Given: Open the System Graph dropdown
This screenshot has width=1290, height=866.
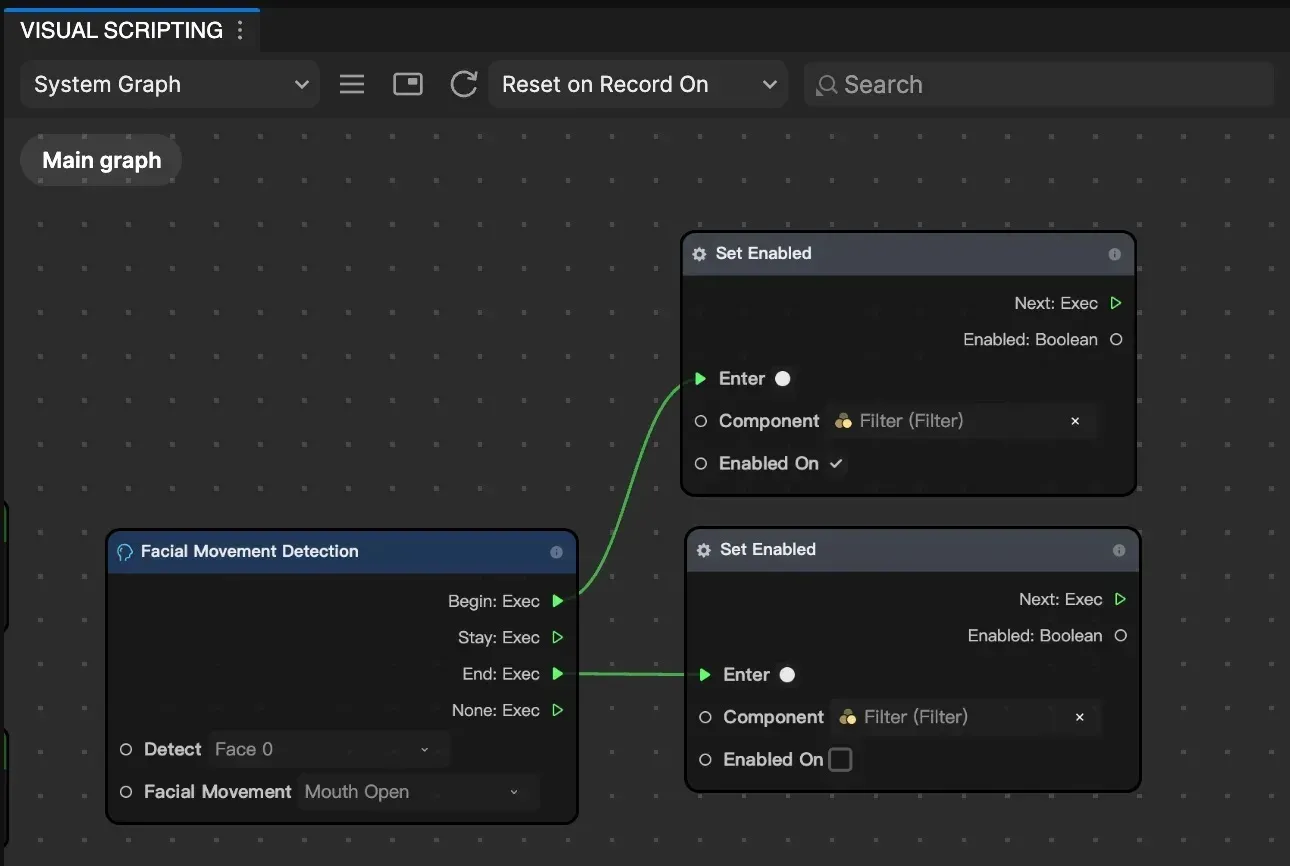Looking at the screenshot, I should 170,84.
